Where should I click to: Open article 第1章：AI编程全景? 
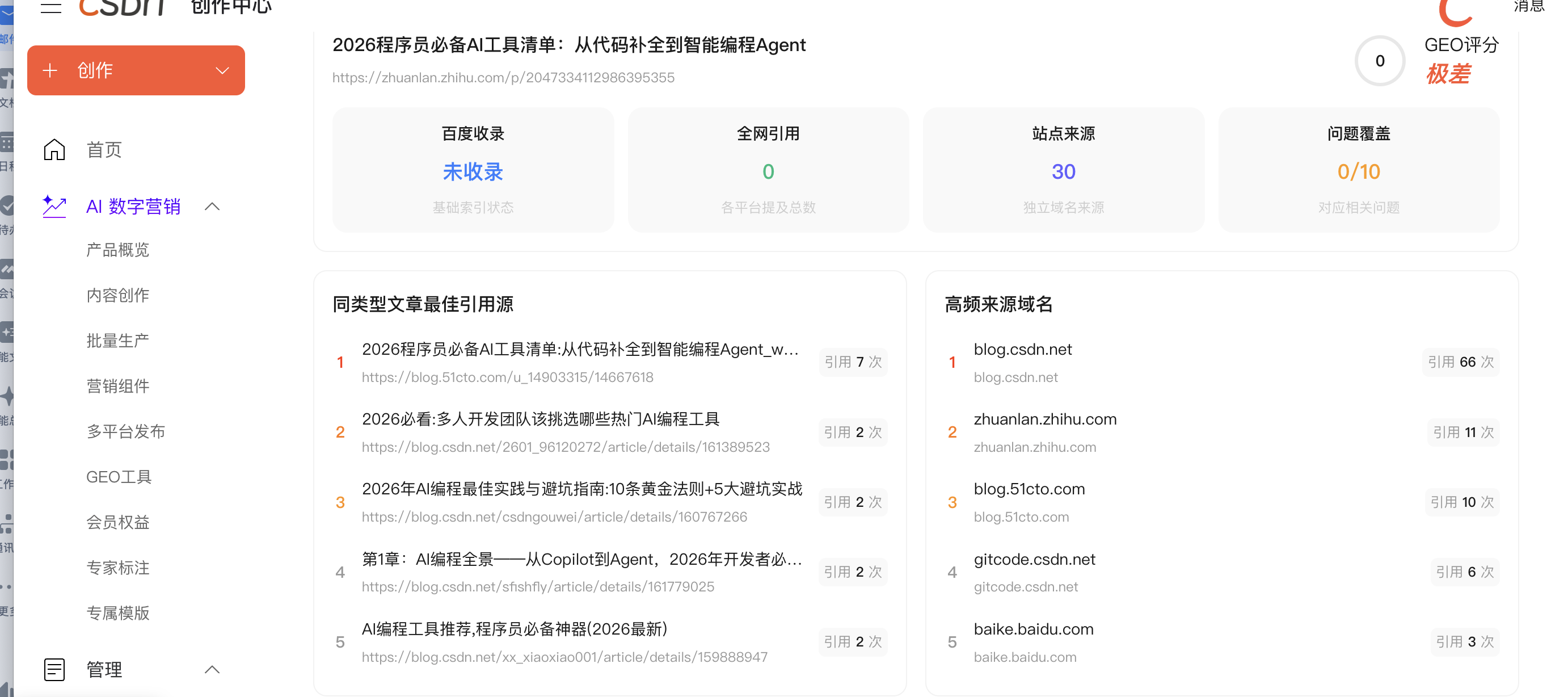[582, 559]
